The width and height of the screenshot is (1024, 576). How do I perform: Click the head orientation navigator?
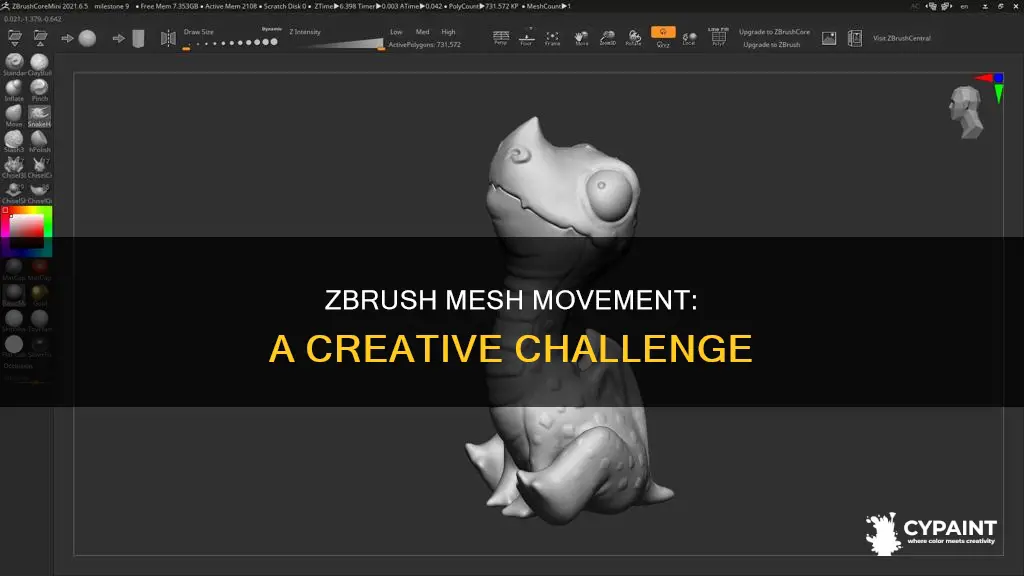click(966, 112)
